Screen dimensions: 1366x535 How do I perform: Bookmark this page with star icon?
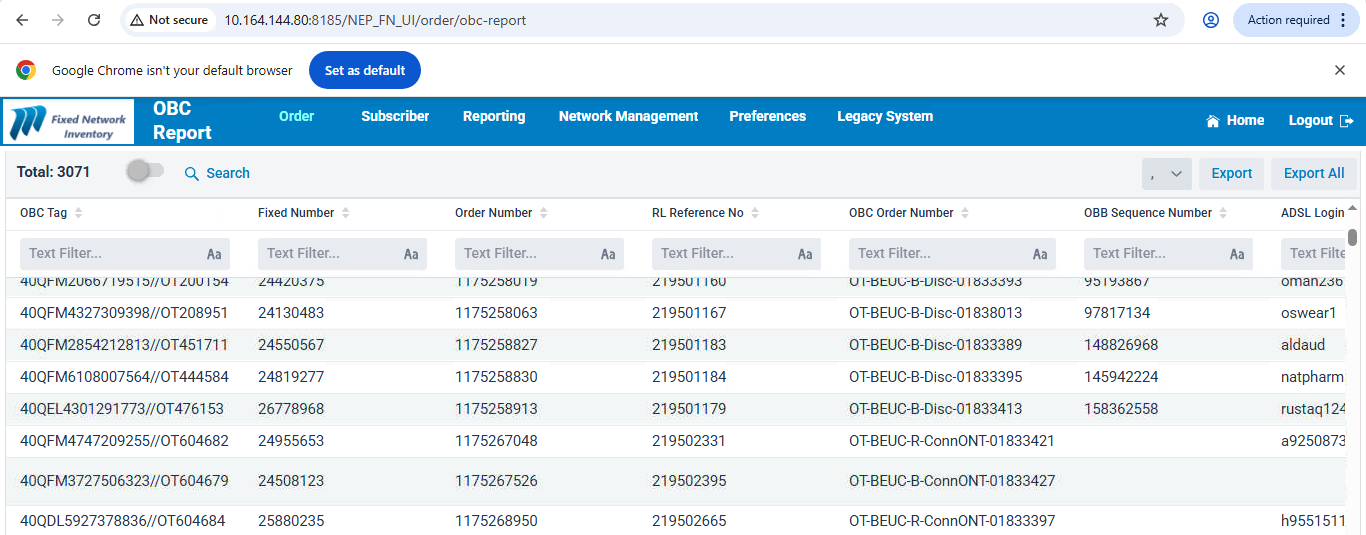1161,20
